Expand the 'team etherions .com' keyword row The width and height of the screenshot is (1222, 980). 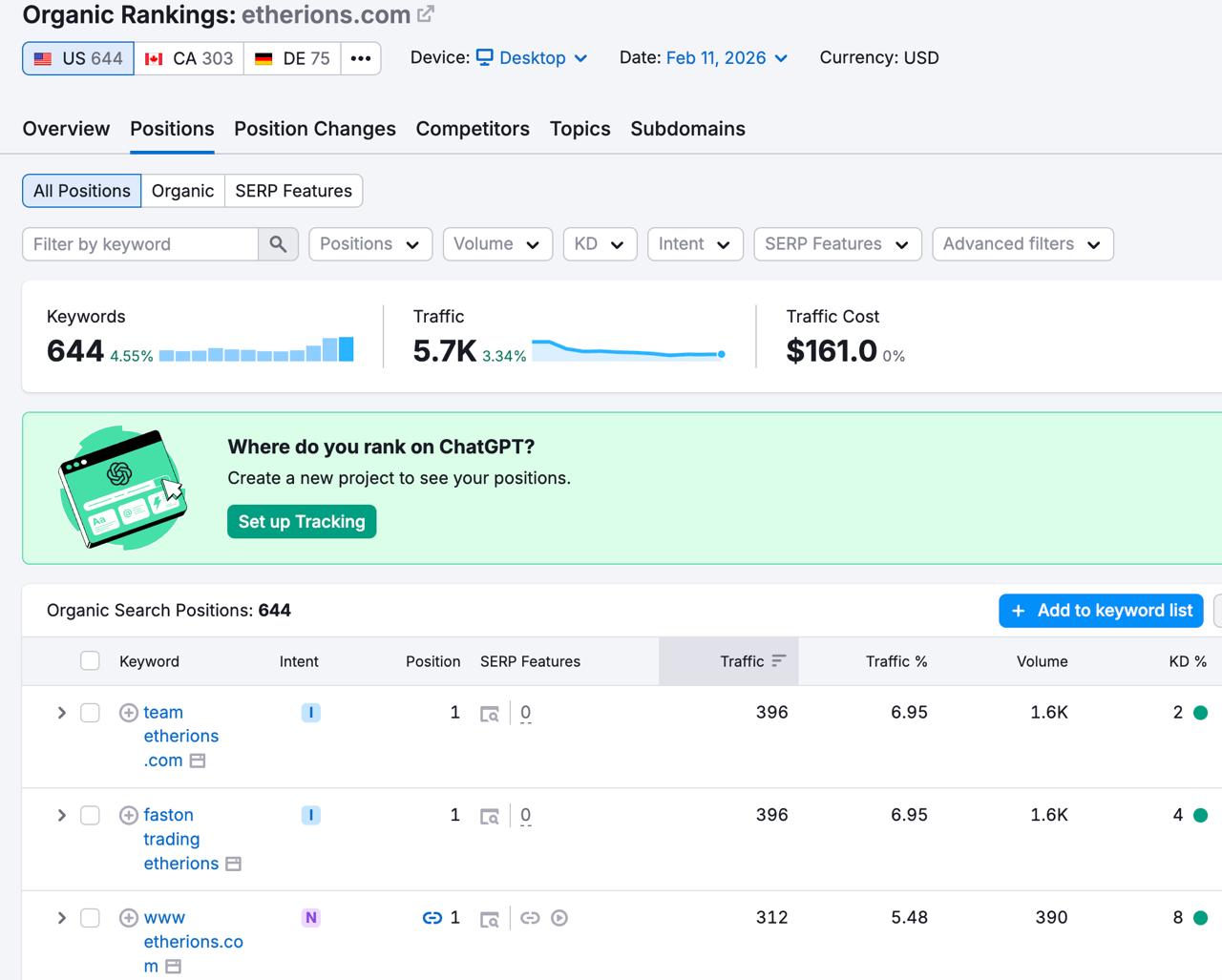point(61,713)
